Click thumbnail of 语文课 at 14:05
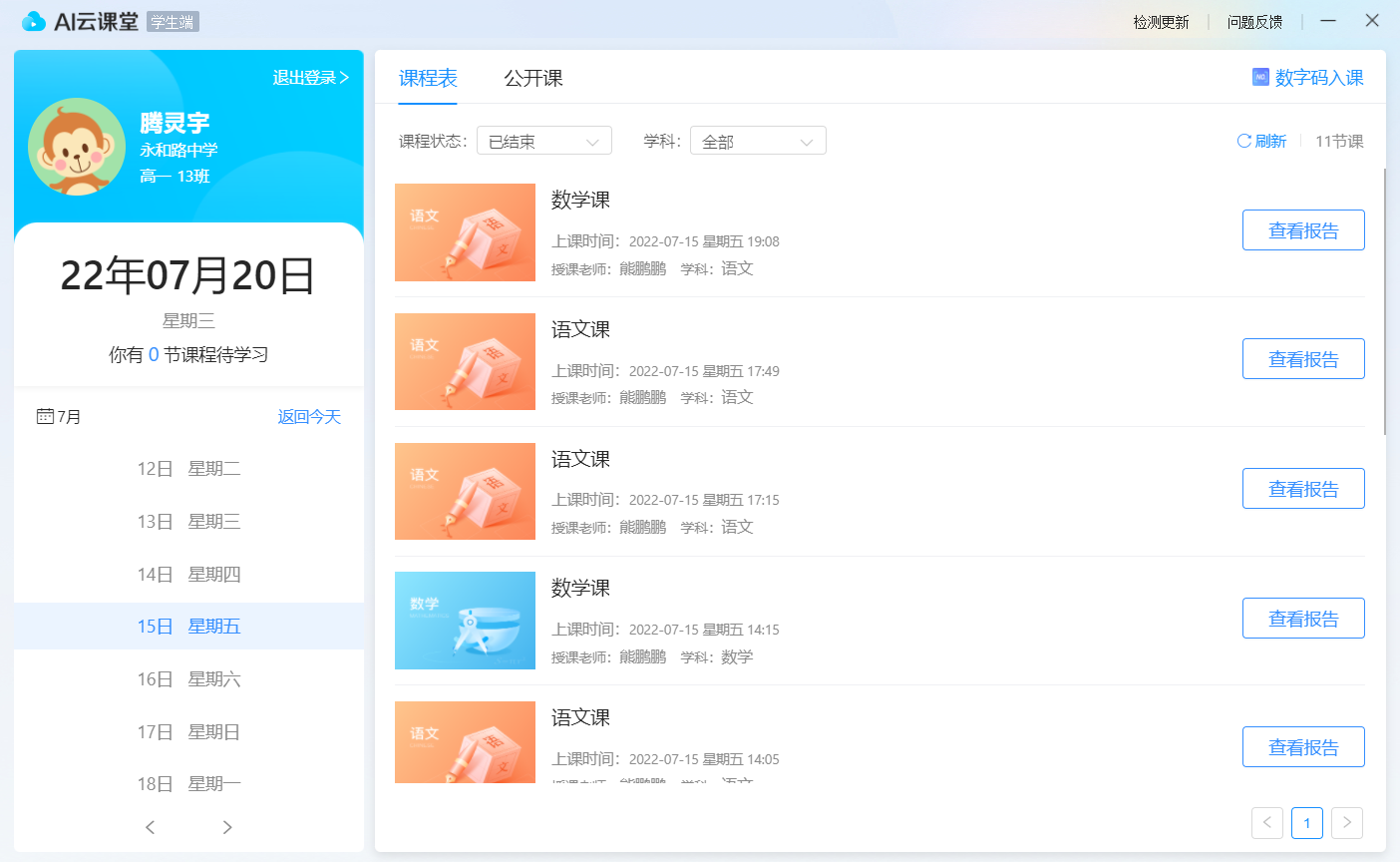 coord(465,742)
